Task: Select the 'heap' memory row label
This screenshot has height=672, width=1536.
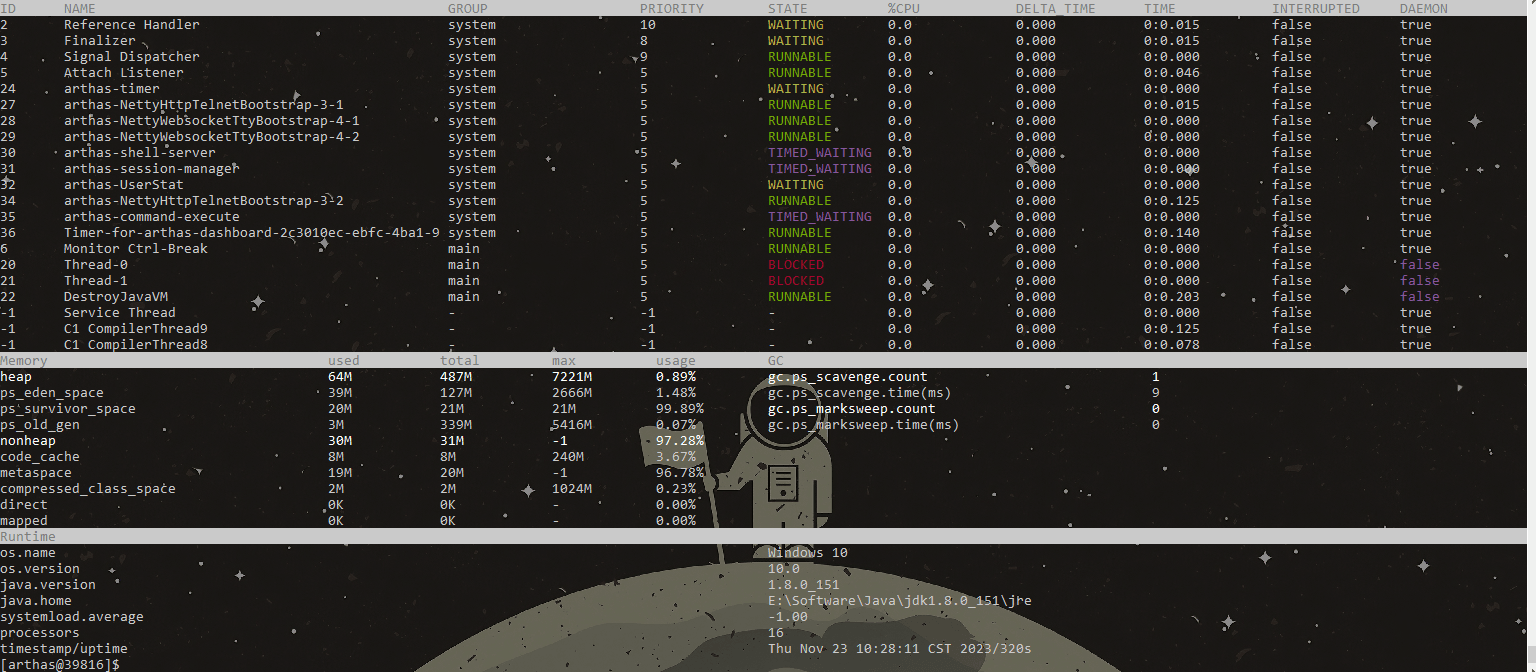Action: (16, 377)
